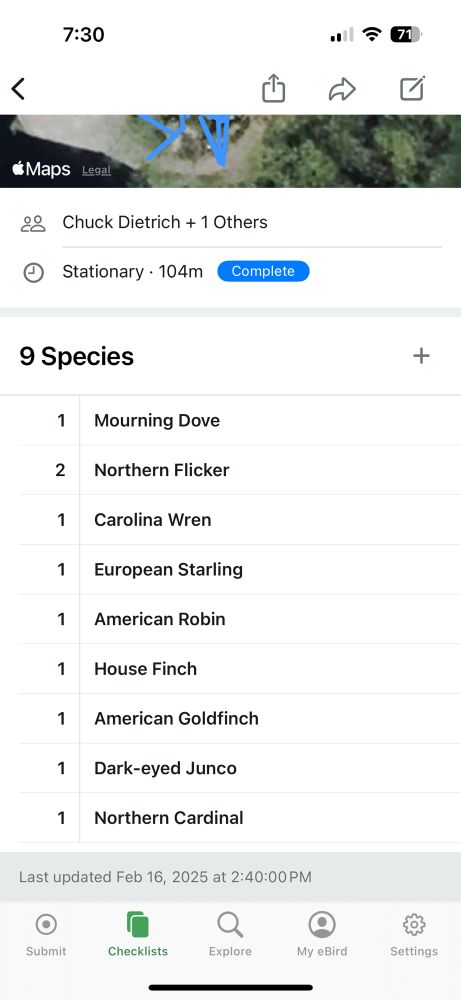
Task: Open the Legal link on the map
Action: coord(96,170)
